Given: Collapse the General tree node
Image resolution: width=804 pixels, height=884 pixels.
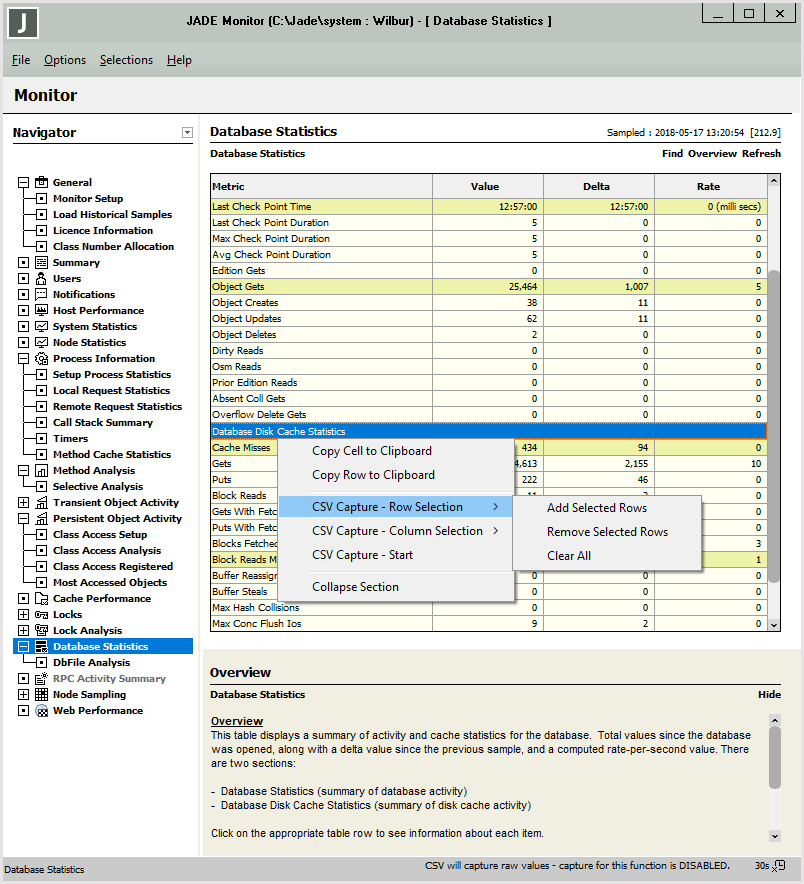Looking at the screenshot, I should coord(23,182).
